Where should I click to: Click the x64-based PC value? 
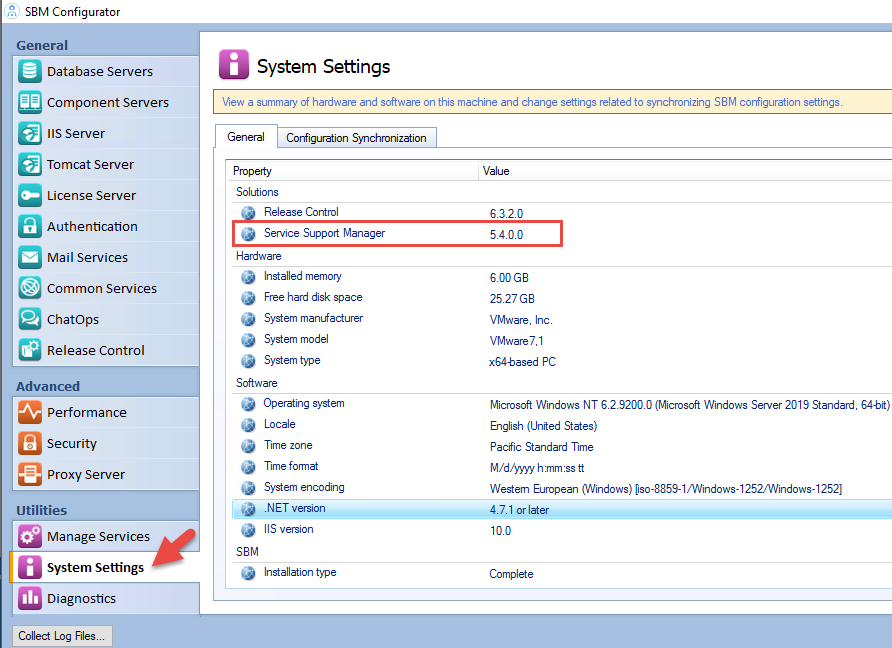point(522,362)
